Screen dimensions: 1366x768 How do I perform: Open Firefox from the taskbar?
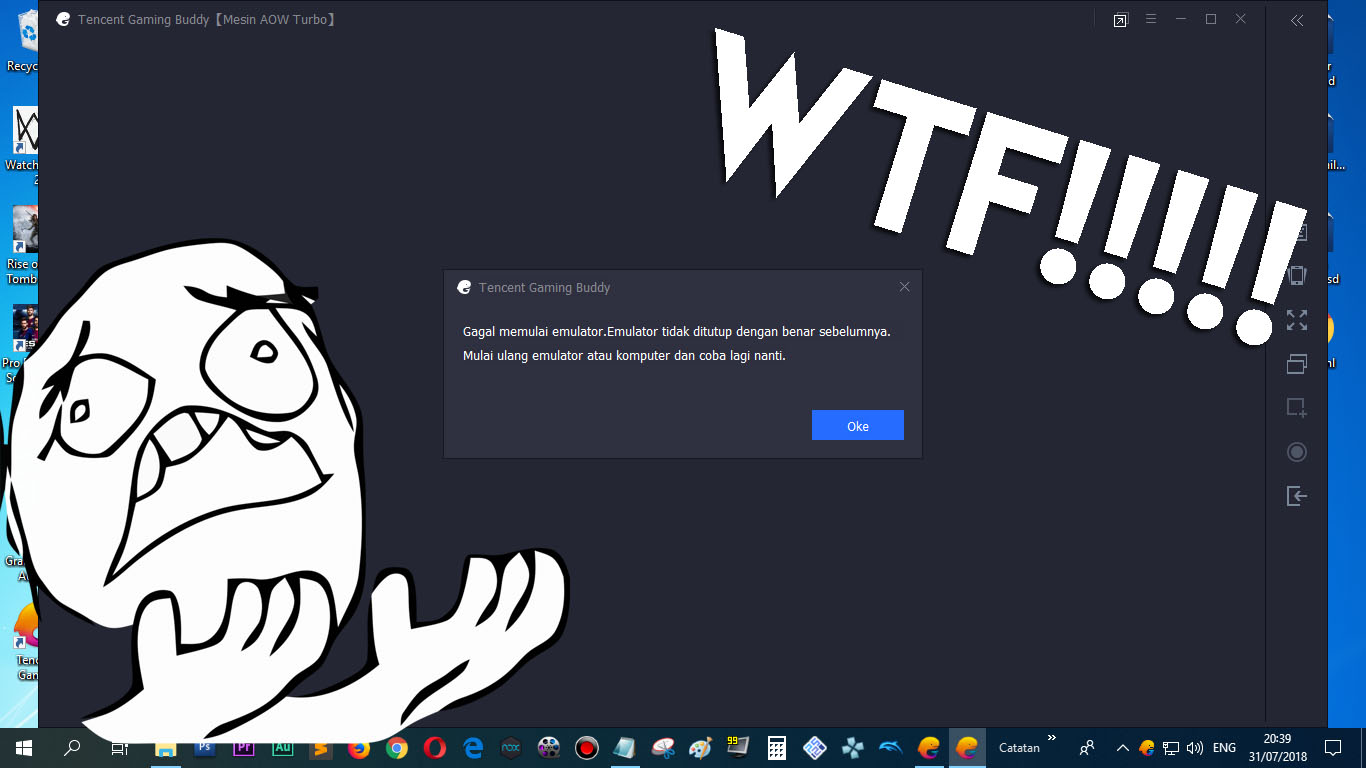358,747
